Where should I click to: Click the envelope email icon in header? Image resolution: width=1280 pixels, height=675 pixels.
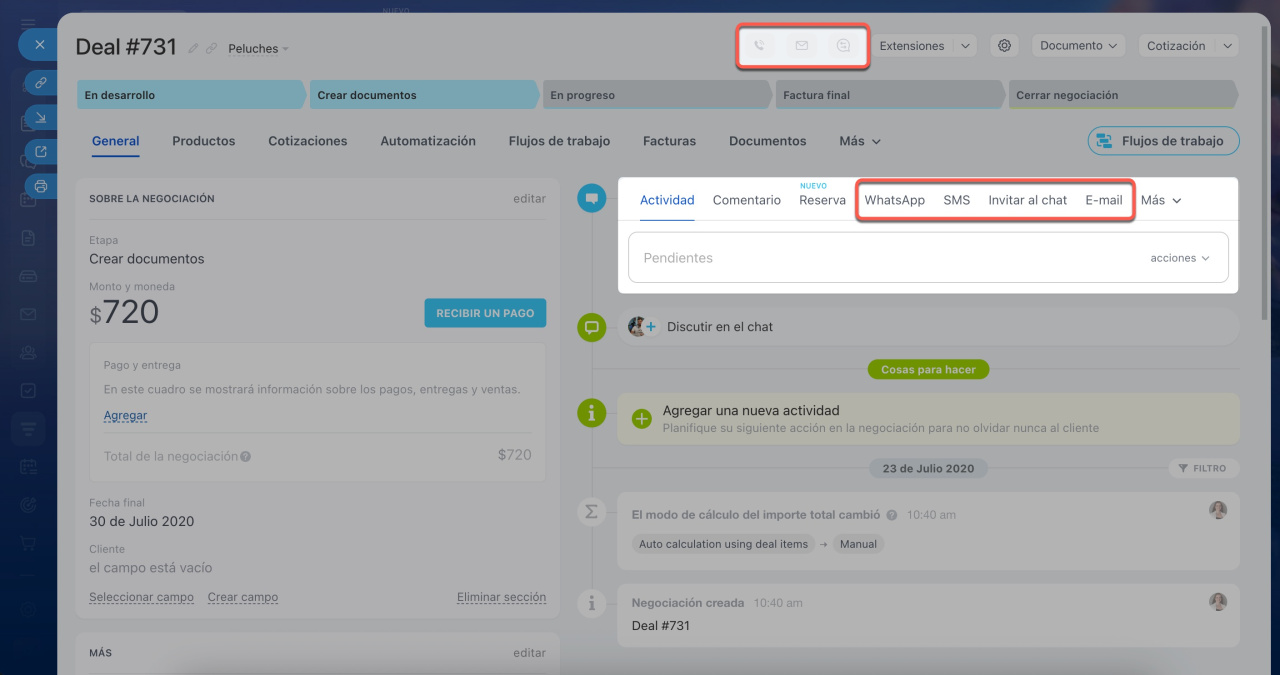[801, 46]
